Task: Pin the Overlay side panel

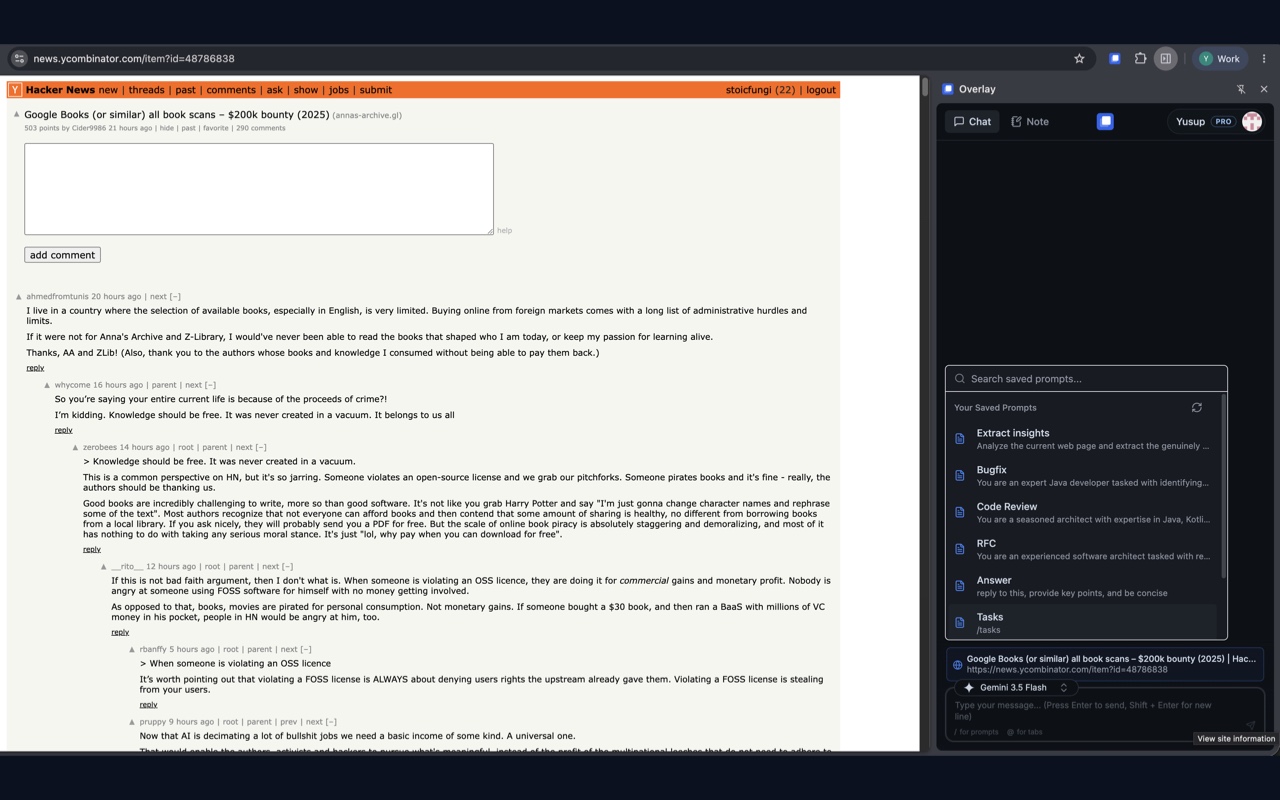Action: [1241, 89]
